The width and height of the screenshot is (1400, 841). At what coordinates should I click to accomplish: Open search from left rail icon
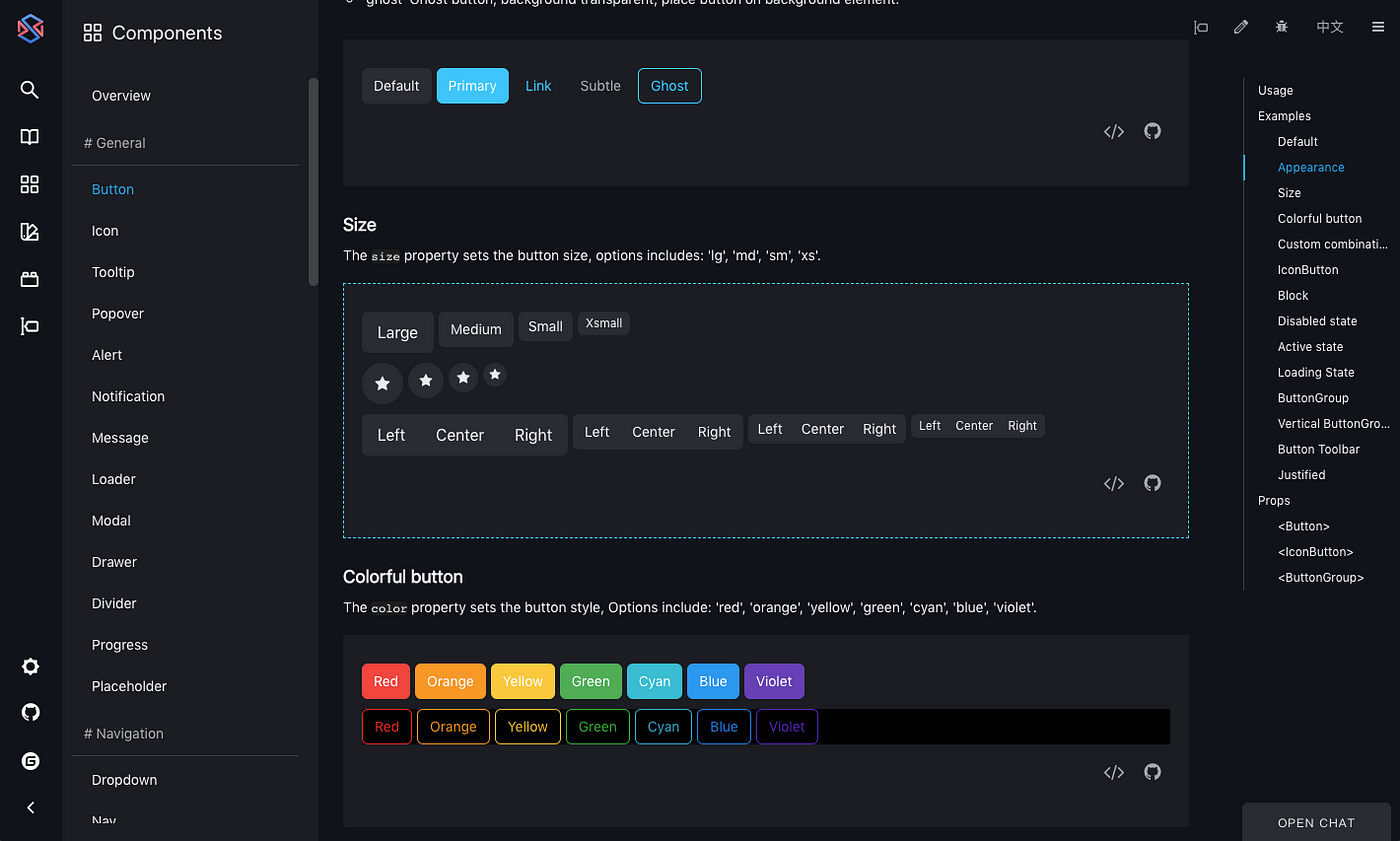[x=30, y=90]
